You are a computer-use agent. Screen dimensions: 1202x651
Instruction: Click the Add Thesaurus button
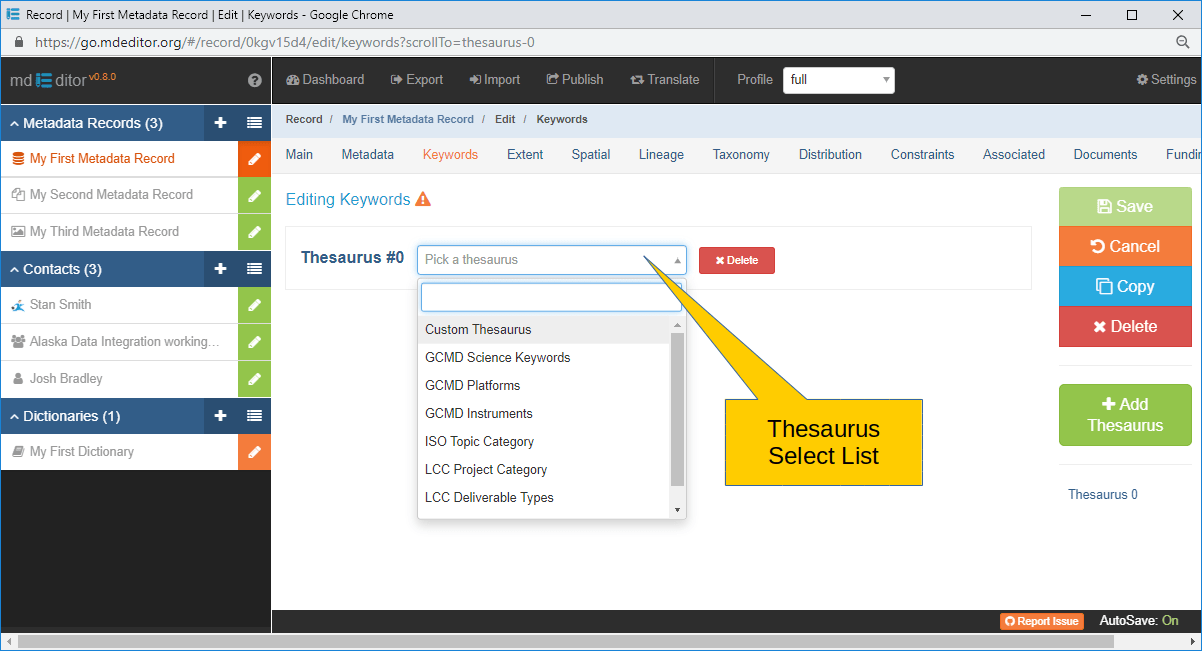(1125, 415)
